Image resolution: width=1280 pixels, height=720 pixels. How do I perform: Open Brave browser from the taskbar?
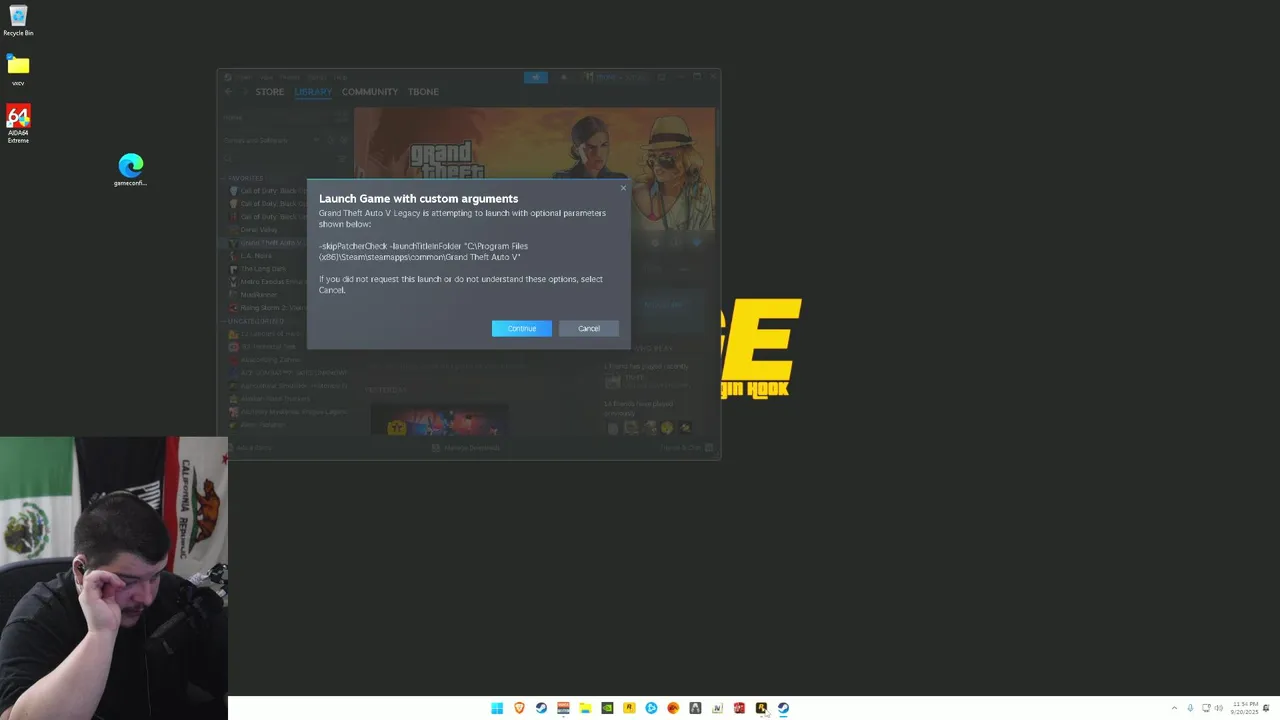(x=519, y=708)
